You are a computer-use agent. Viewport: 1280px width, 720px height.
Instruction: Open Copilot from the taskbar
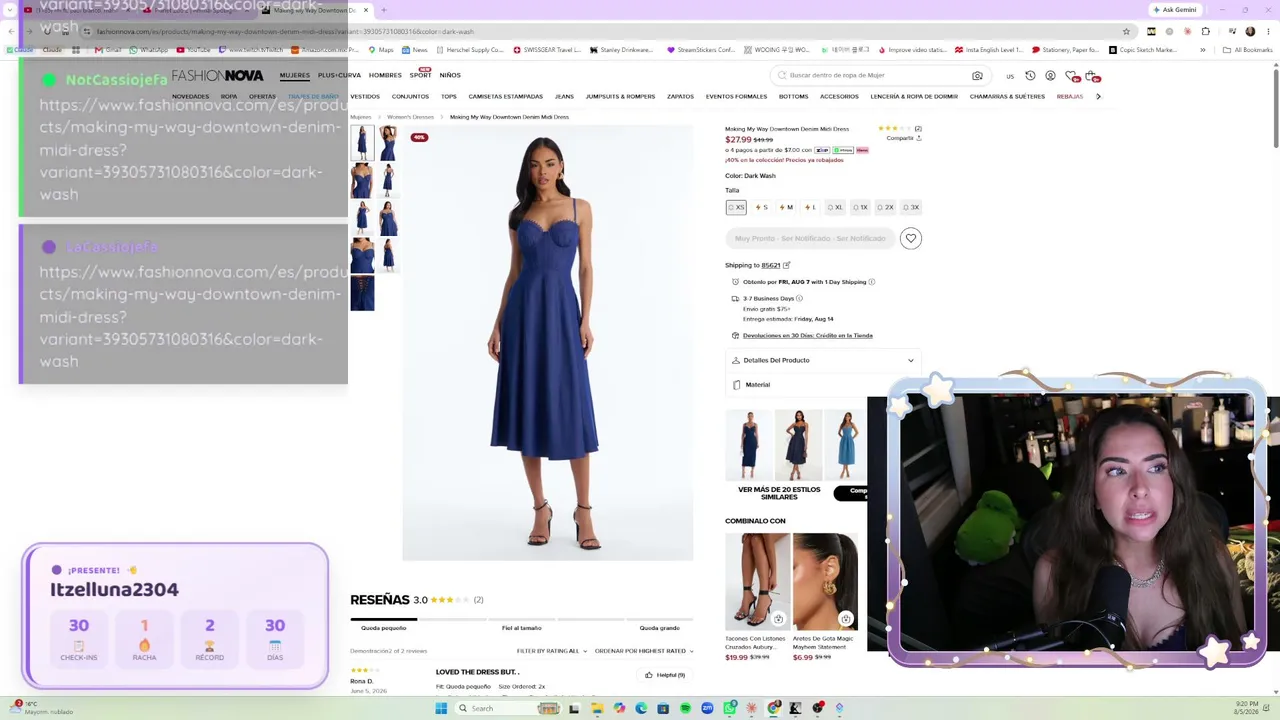click(619, 708)
